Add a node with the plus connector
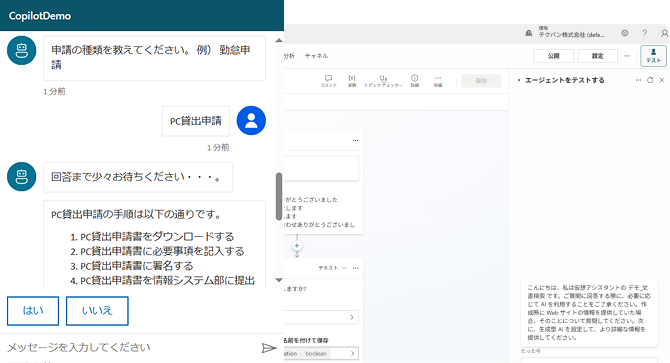 coord(297,246)
